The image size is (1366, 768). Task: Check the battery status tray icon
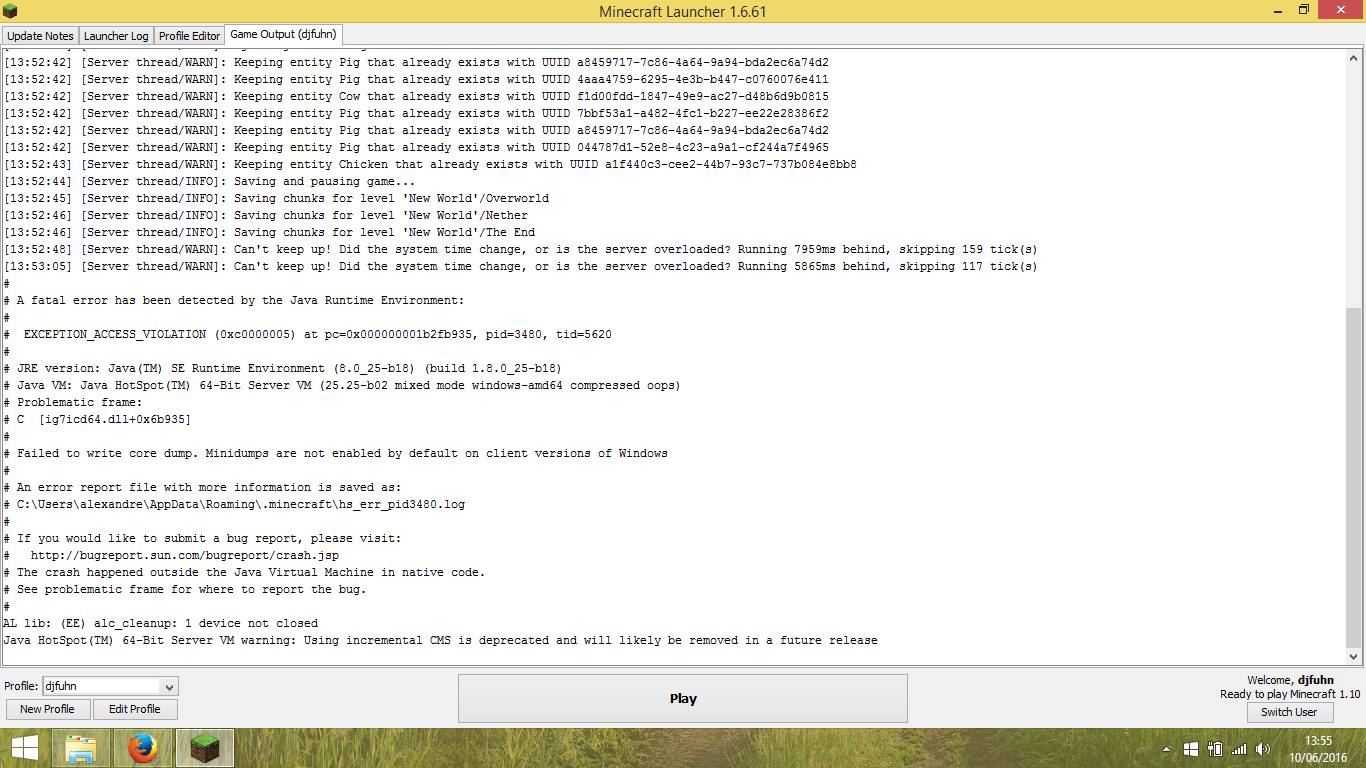click(1215, 749)
